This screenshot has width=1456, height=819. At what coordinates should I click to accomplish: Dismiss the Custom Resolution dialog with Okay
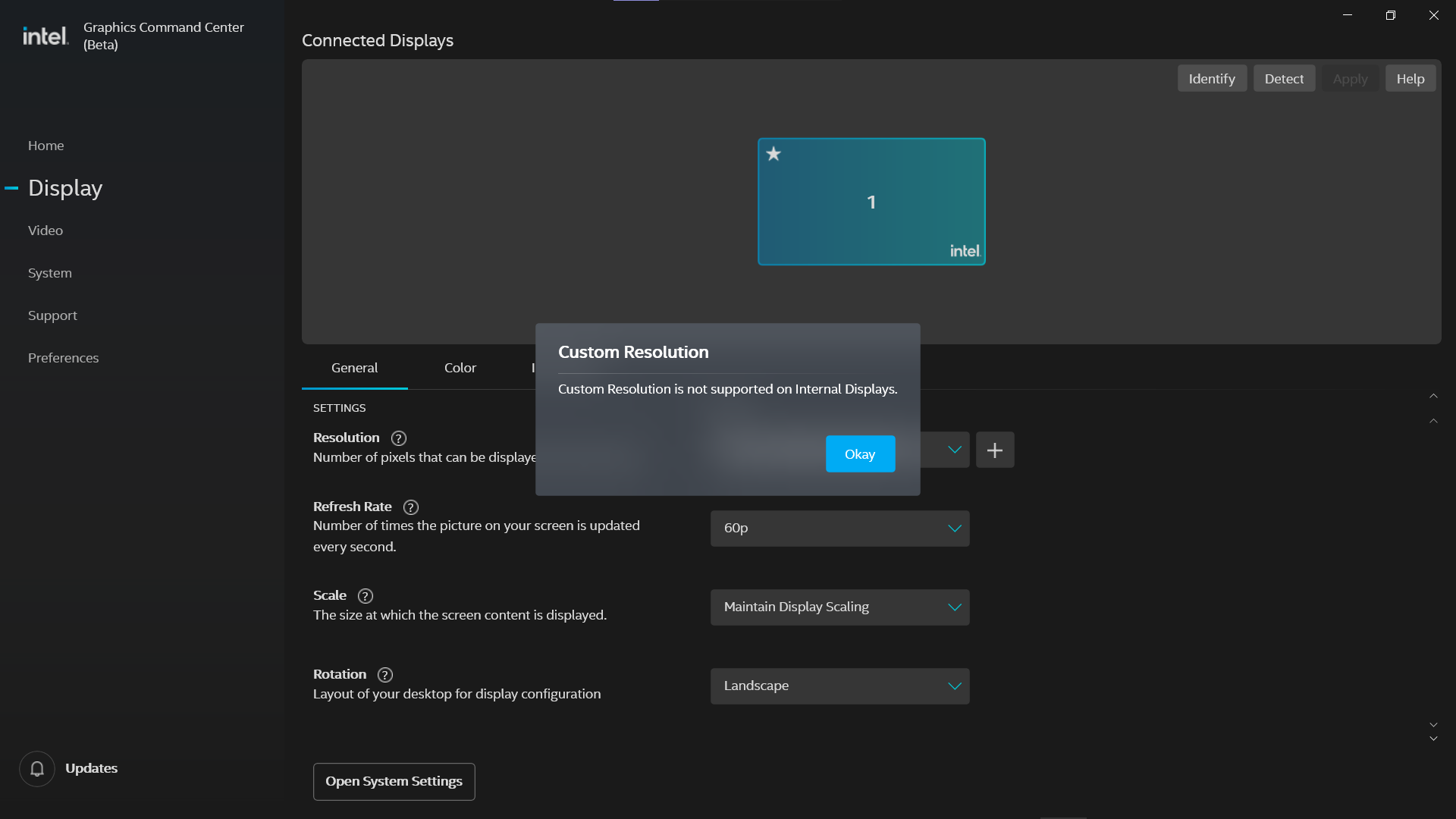(860, 453)
